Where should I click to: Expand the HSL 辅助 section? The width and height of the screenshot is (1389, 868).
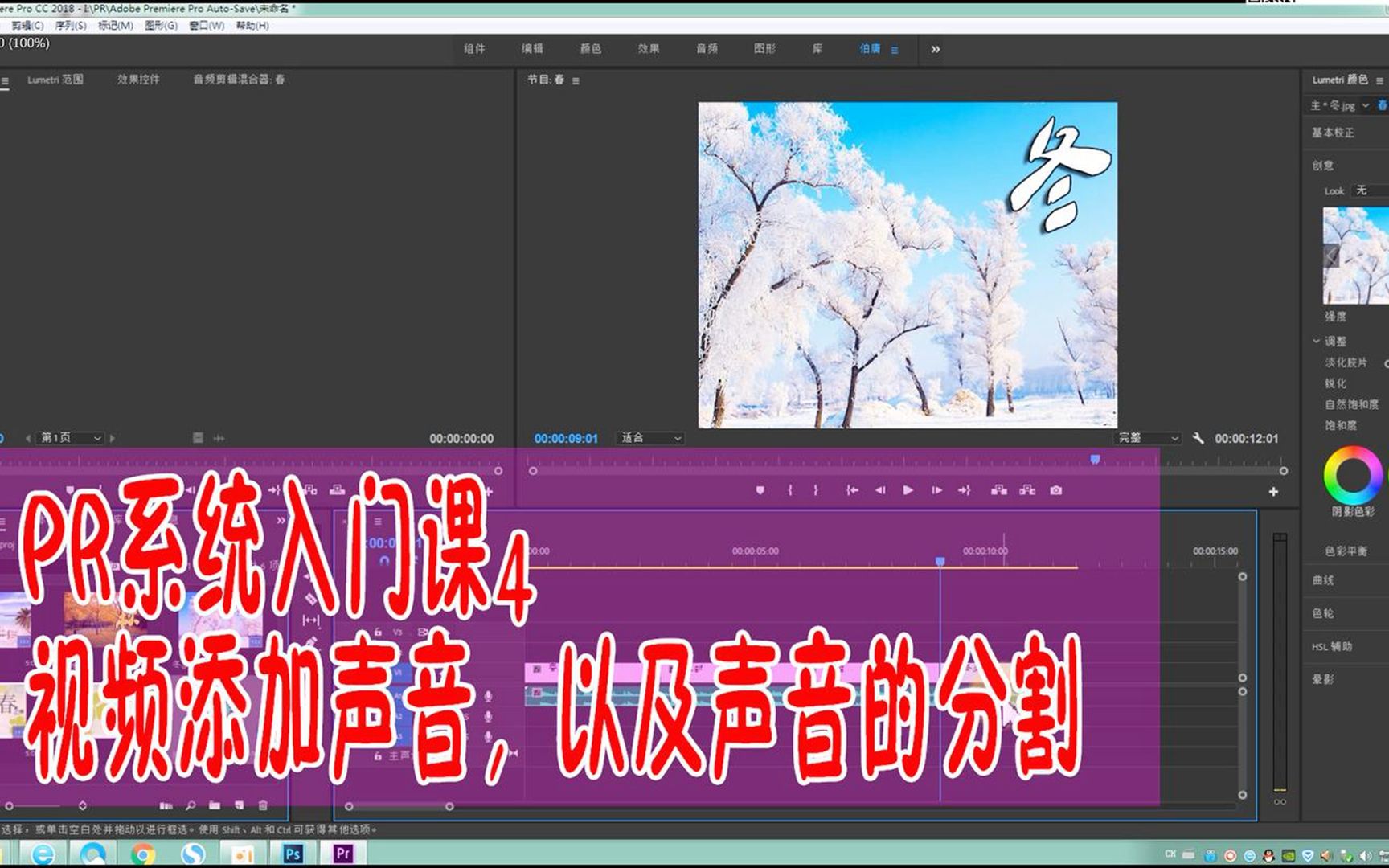pyautogui.click(x=1332, y=646)
